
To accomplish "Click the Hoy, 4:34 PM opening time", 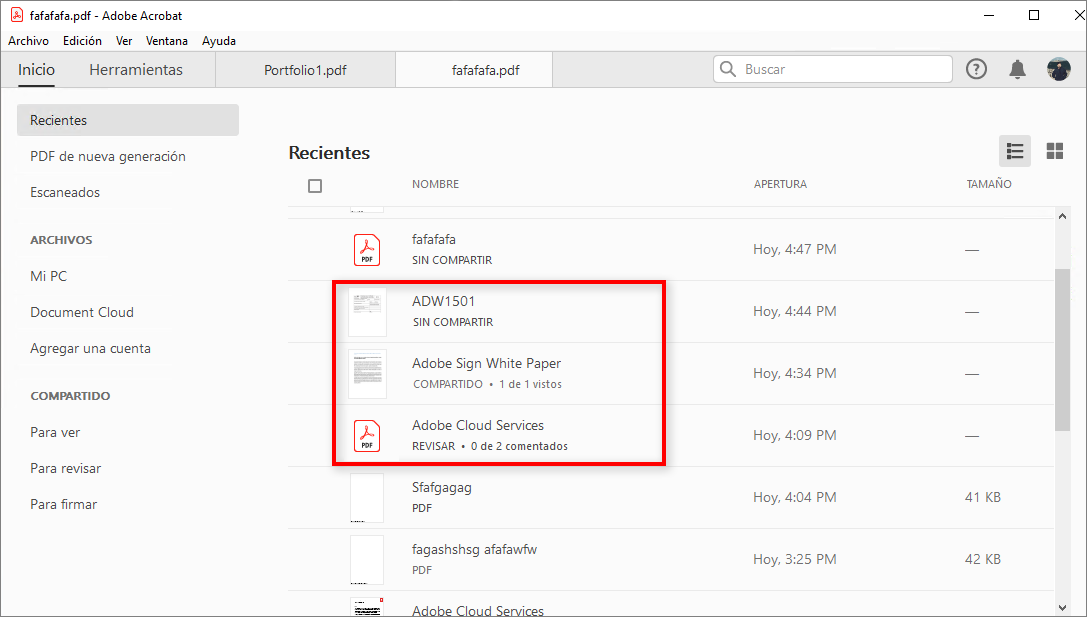I will (x=794, y=374).
